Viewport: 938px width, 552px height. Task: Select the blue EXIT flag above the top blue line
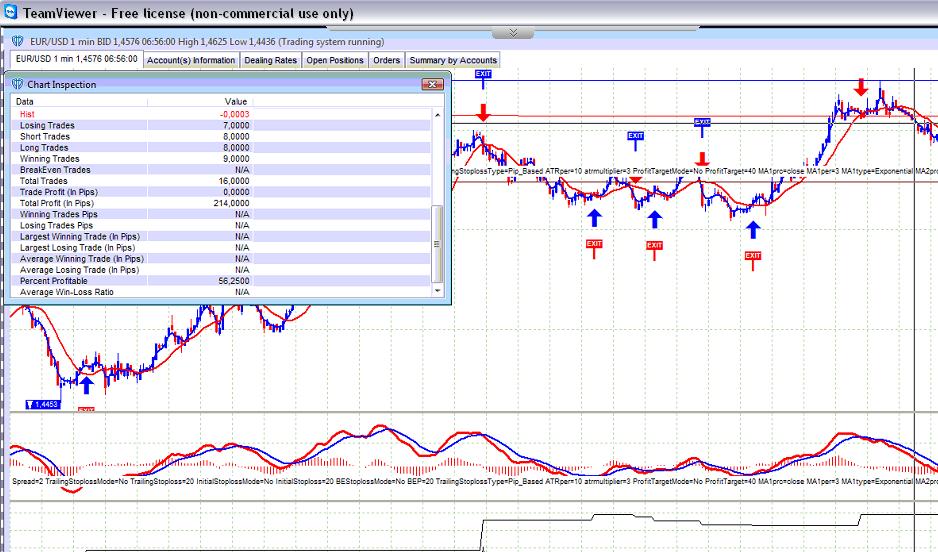click(484, 74)
